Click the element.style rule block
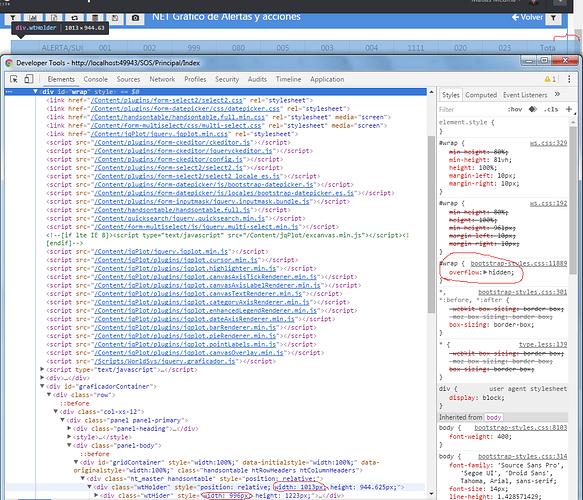 click(503, 127)
